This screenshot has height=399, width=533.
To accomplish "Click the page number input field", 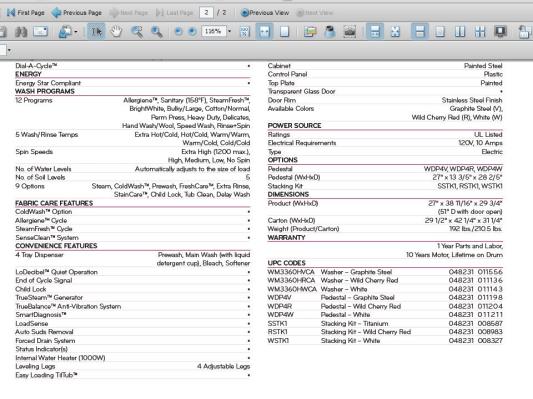I will click(206, 13).
